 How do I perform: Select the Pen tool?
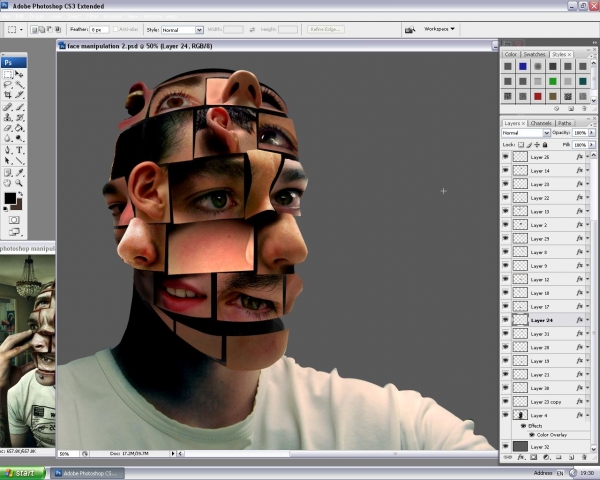click(8, 150)
